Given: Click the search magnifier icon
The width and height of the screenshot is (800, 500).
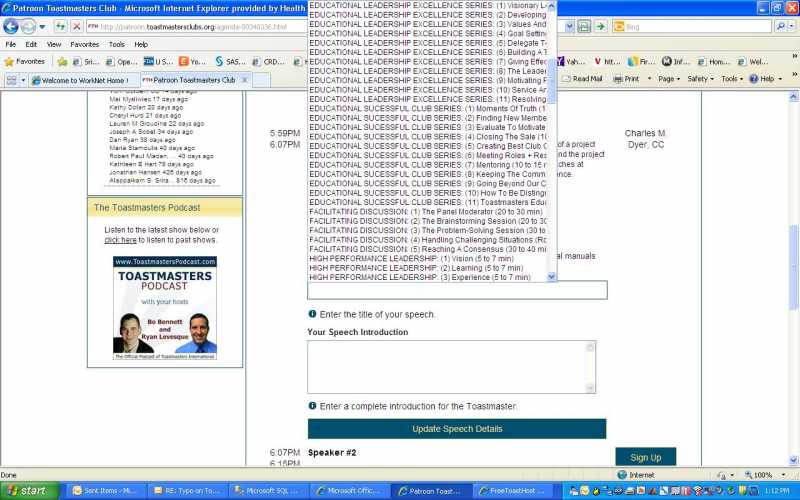Looking at the screenshot, I should point(781,26).
